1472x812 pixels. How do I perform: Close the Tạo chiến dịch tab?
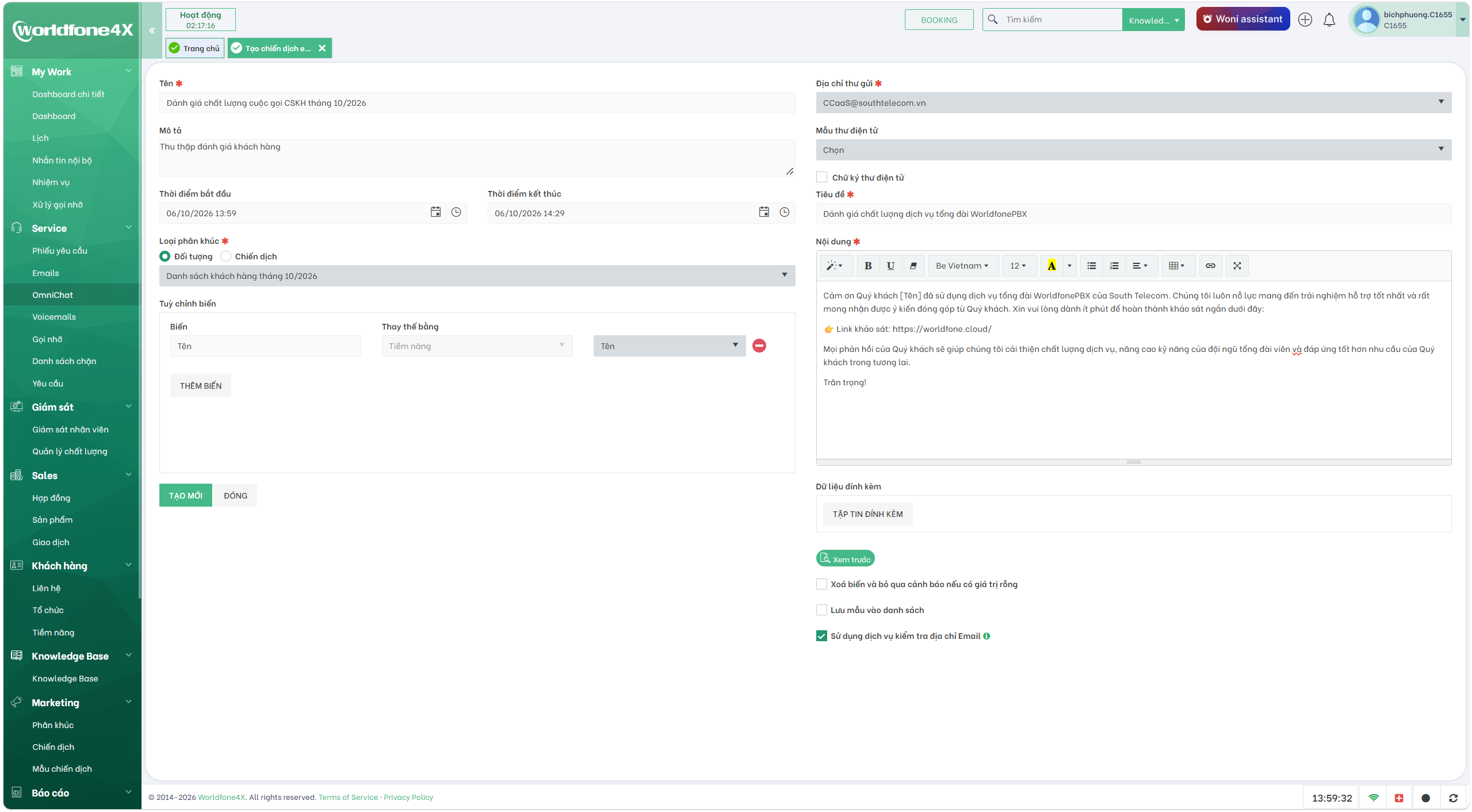(322, 48)
